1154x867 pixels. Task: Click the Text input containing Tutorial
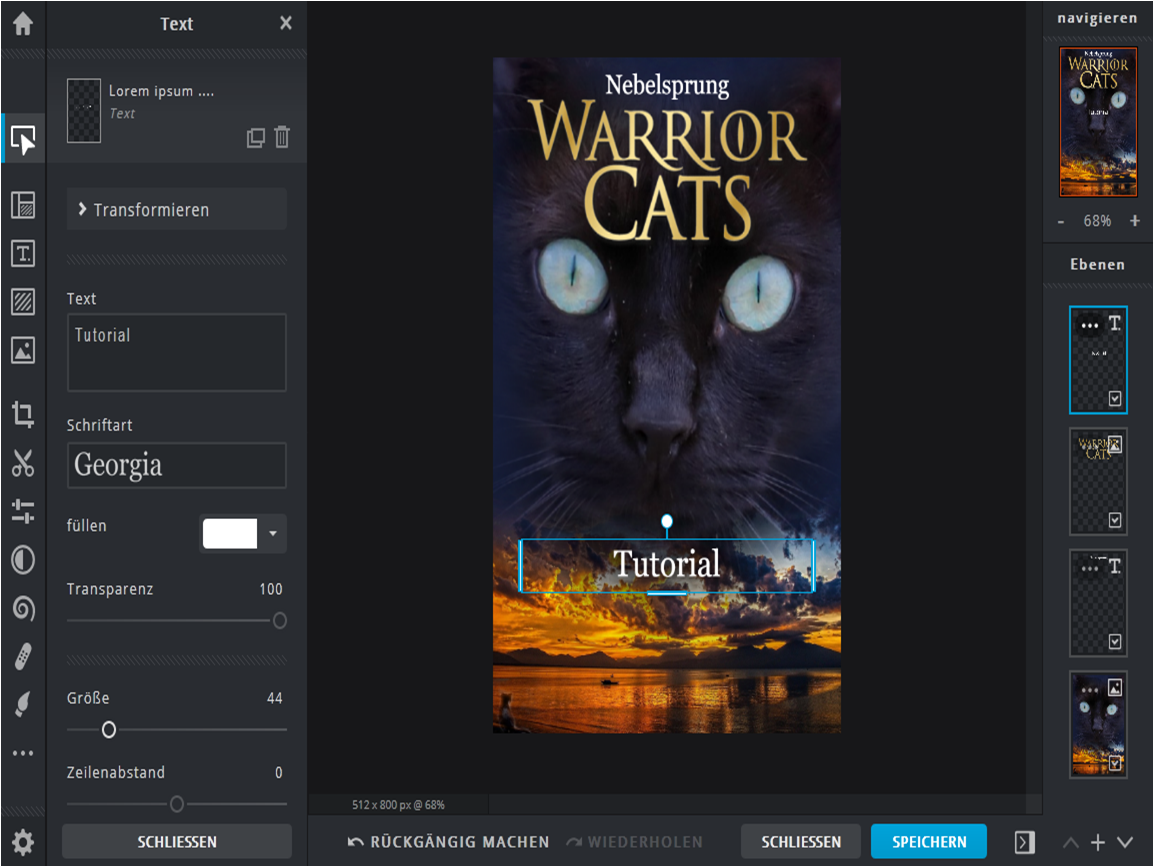pyautogui.click(x=177, y=353)
